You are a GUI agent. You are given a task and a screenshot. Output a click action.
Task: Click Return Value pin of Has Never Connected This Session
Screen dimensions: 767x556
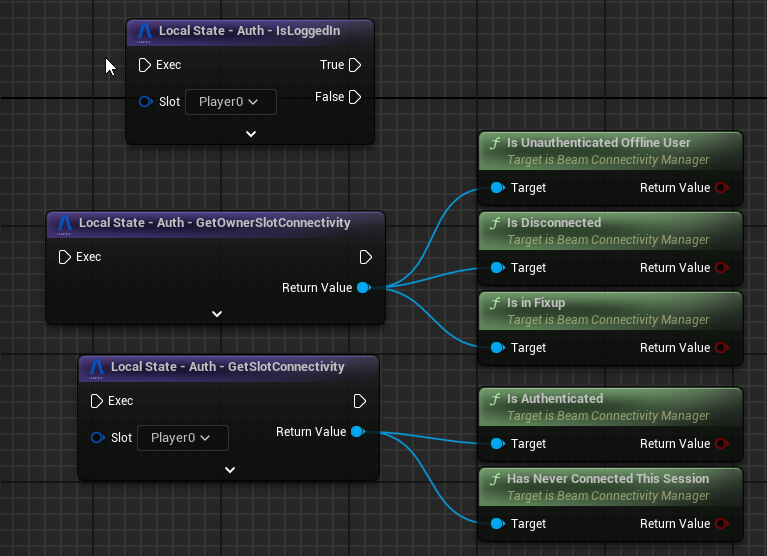coord(722,524)
